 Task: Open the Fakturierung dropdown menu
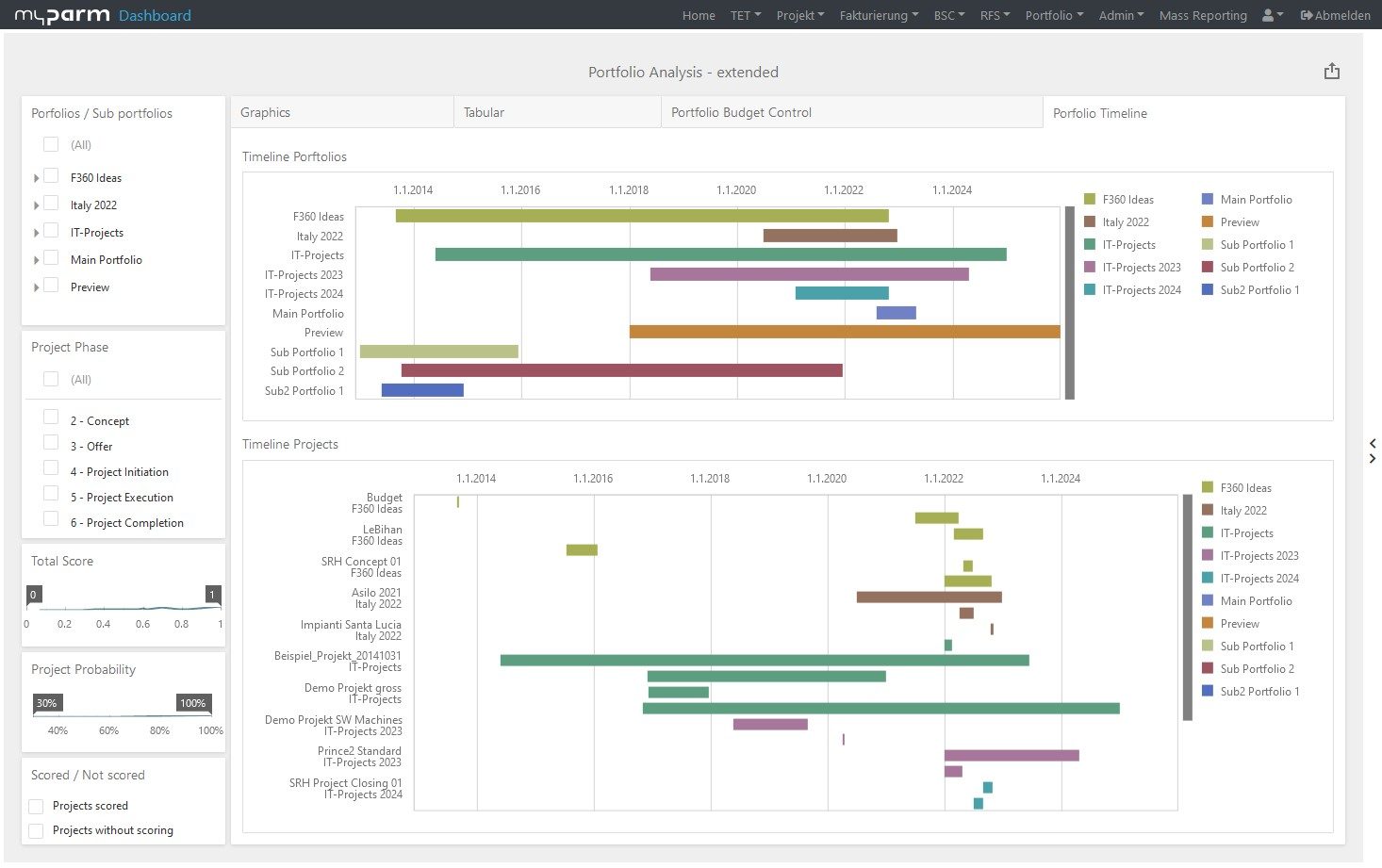878,15
